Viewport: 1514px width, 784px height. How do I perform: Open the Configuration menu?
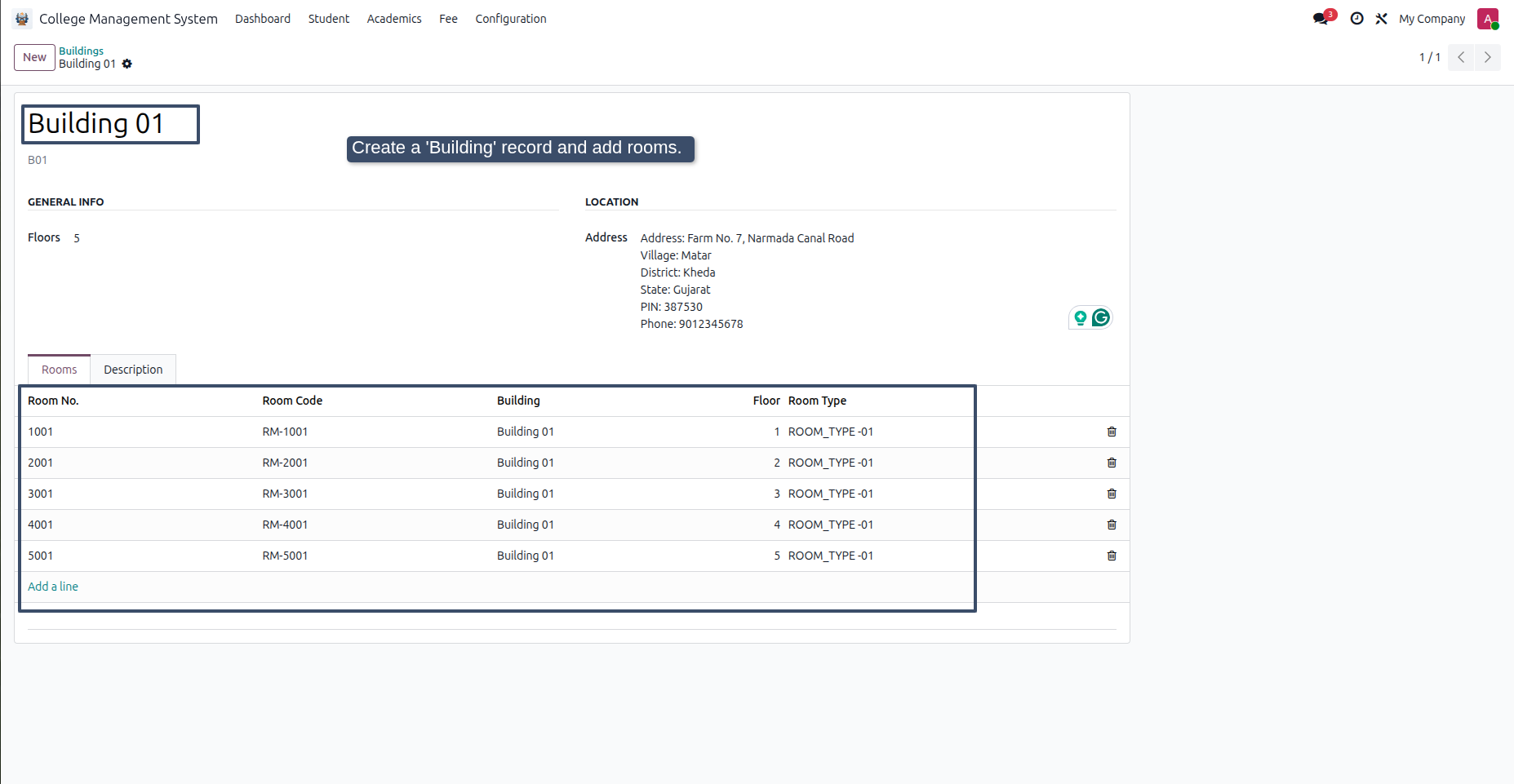pos(511,19)
